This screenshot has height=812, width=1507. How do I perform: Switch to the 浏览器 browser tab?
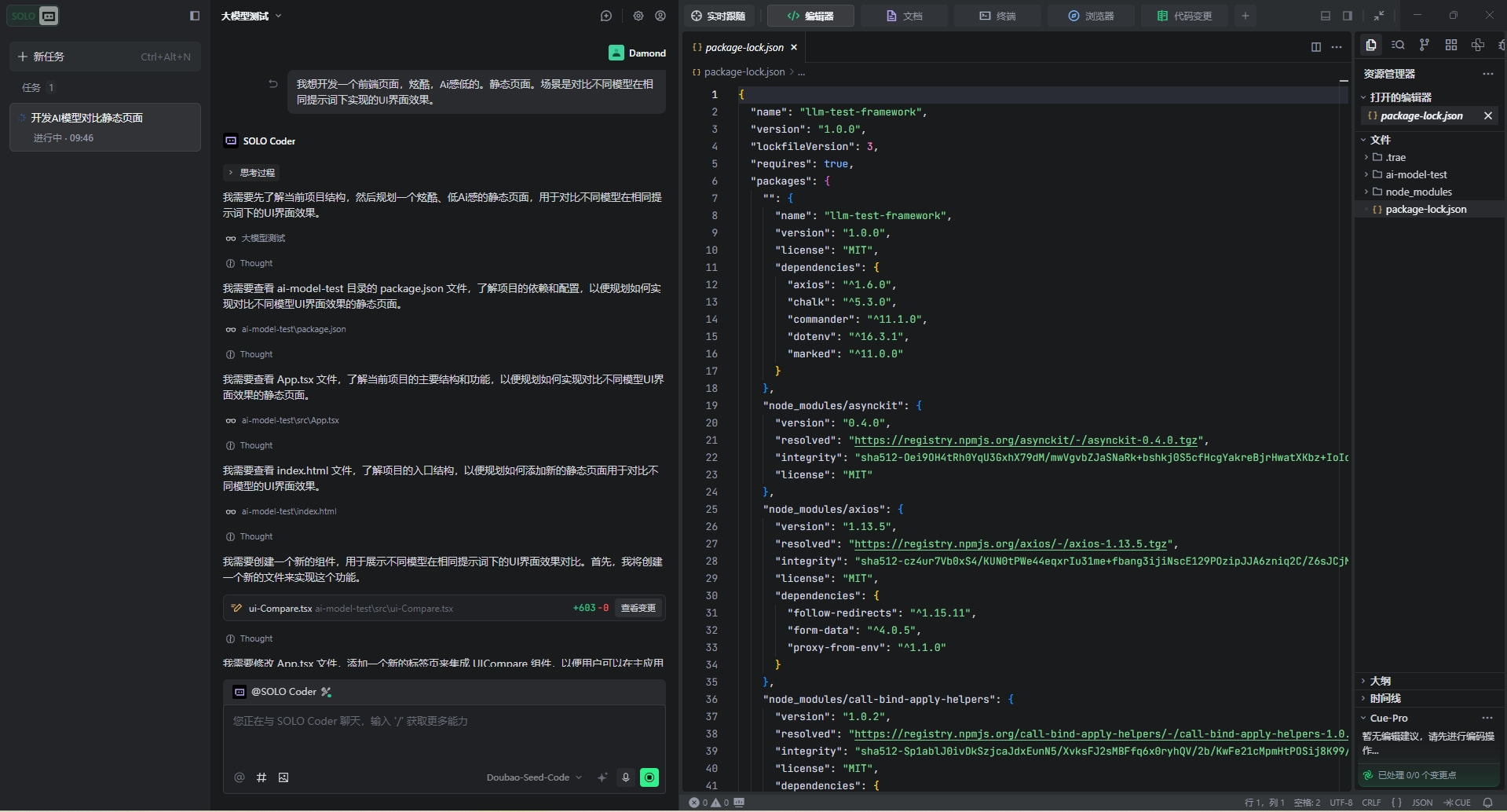coord(1092,16)
